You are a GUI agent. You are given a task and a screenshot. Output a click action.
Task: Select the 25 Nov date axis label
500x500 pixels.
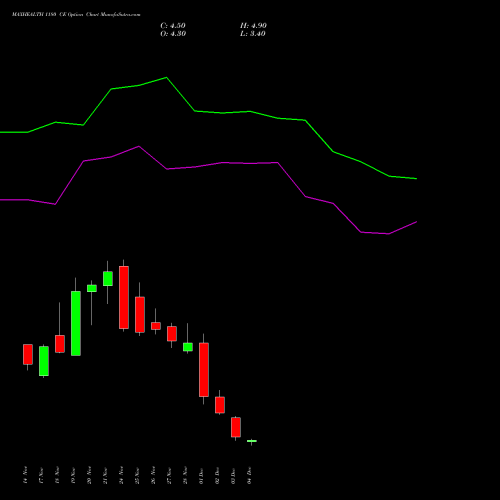137,475
